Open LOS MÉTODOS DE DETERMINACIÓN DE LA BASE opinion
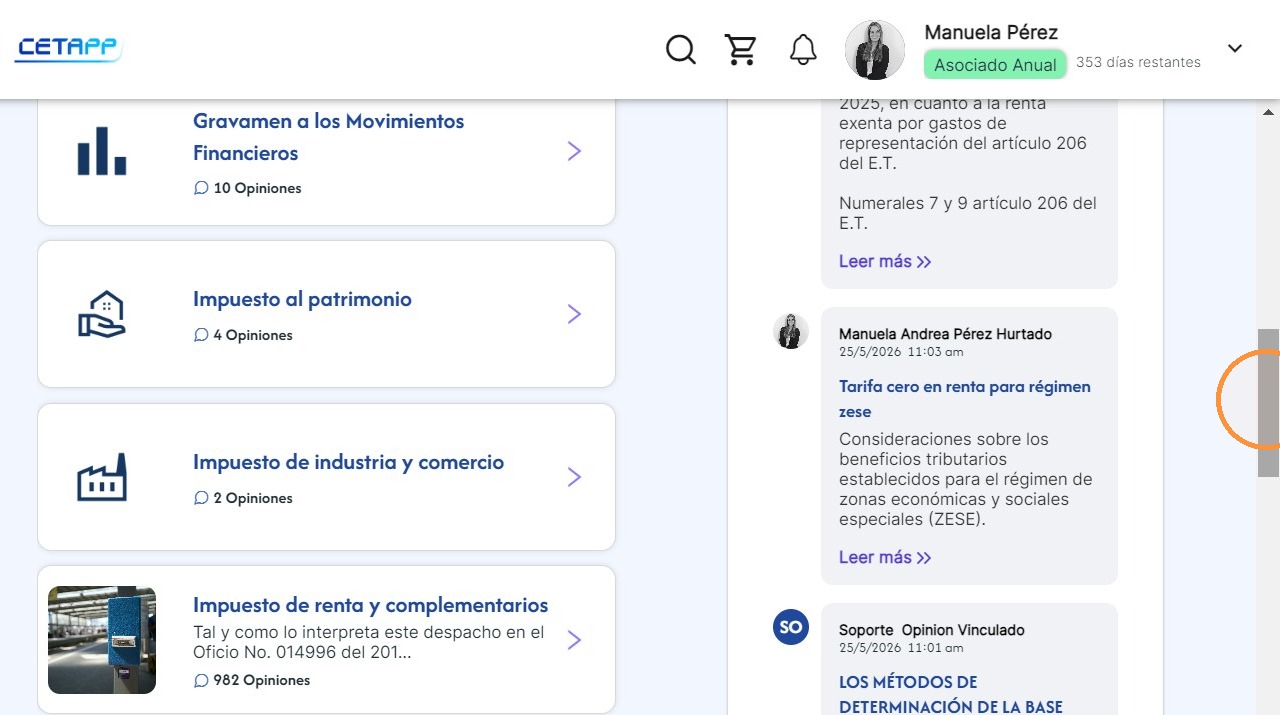Image resolution: width=1280 pixels, height=715 pixels. [950, 695]
